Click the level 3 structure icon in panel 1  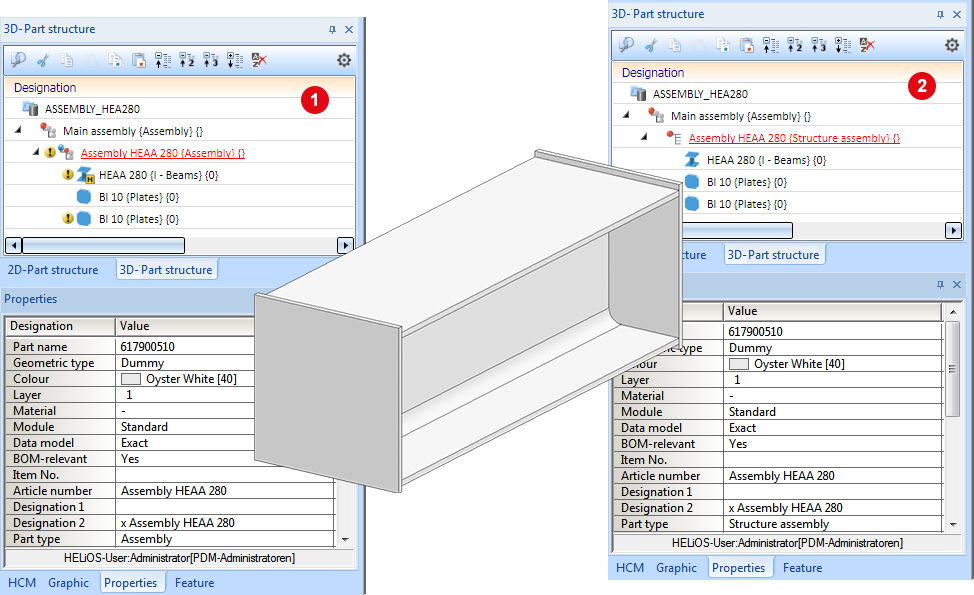211,60
